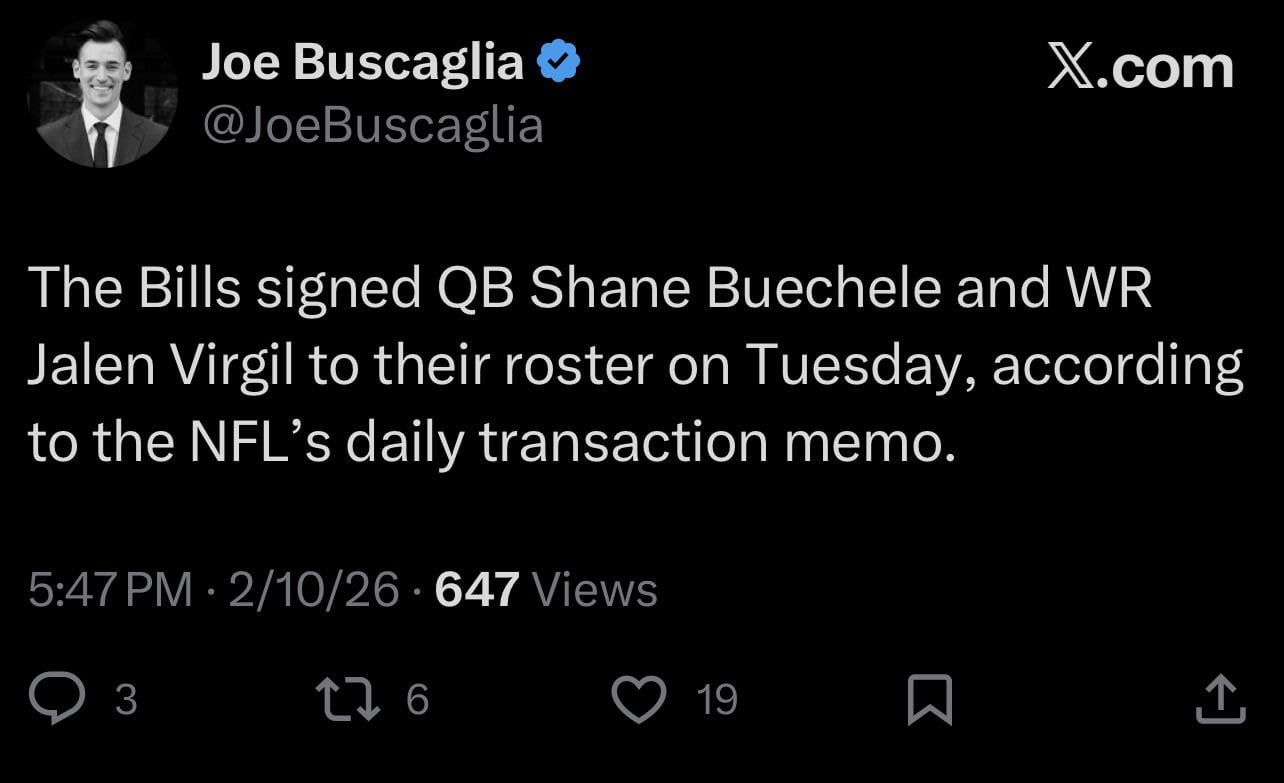Select Joe Buscaglia's profile avatar
Screen dimensions: 1284x783
pos(102,88)
